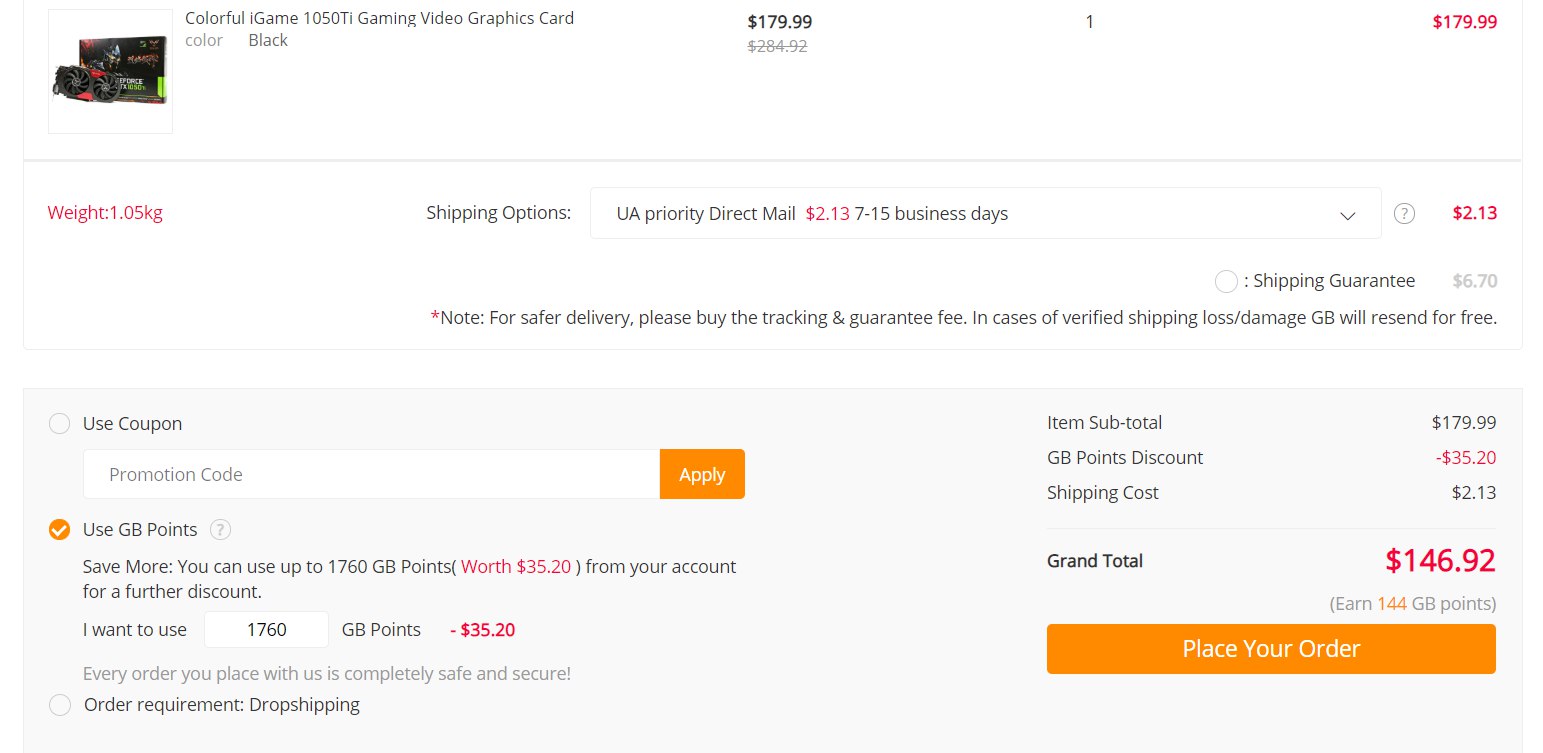Enable the Shipping Guarantee option

pyautogui.click(x=1227, y=281)
